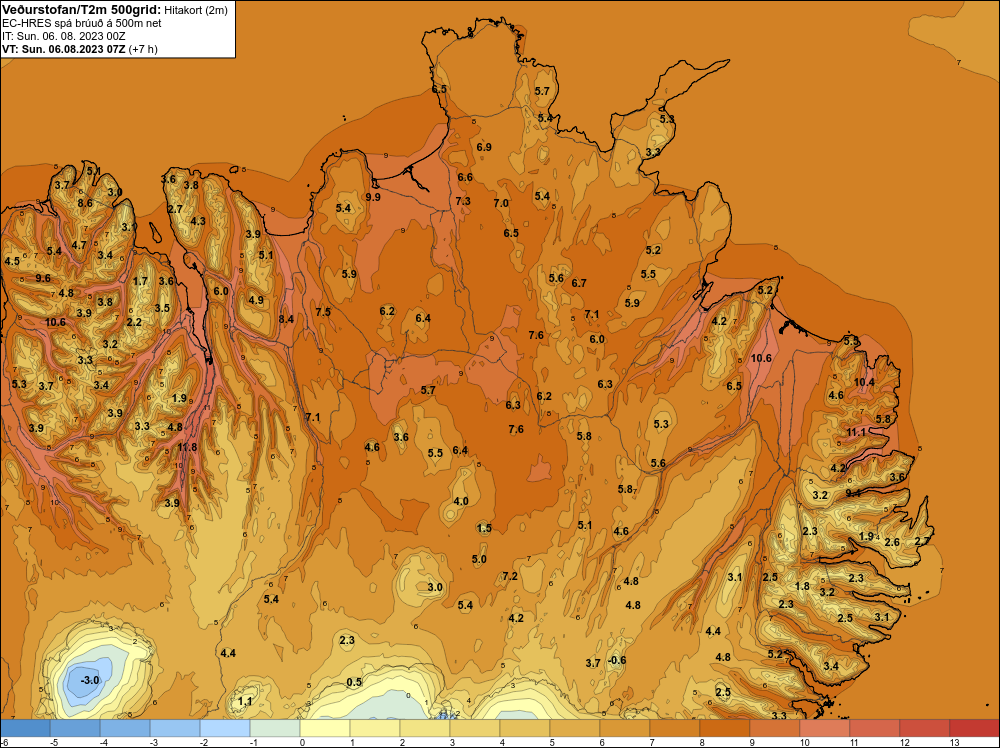Click the '4.0' temperature value on map
1000x748 pixels.
pos(461,501)
